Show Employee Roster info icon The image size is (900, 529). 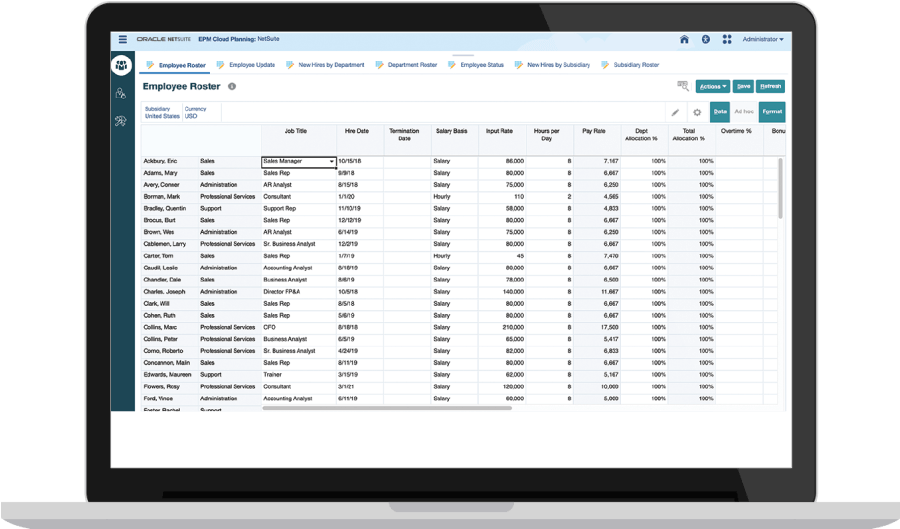point(232,87)
